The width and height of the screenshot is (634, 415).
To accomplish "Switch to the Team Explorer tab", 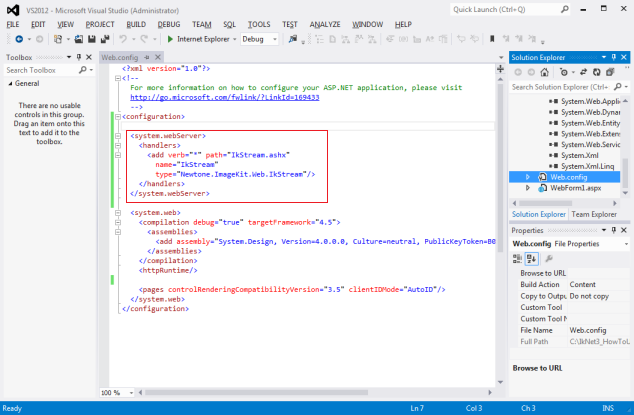I will pos(592,214).
